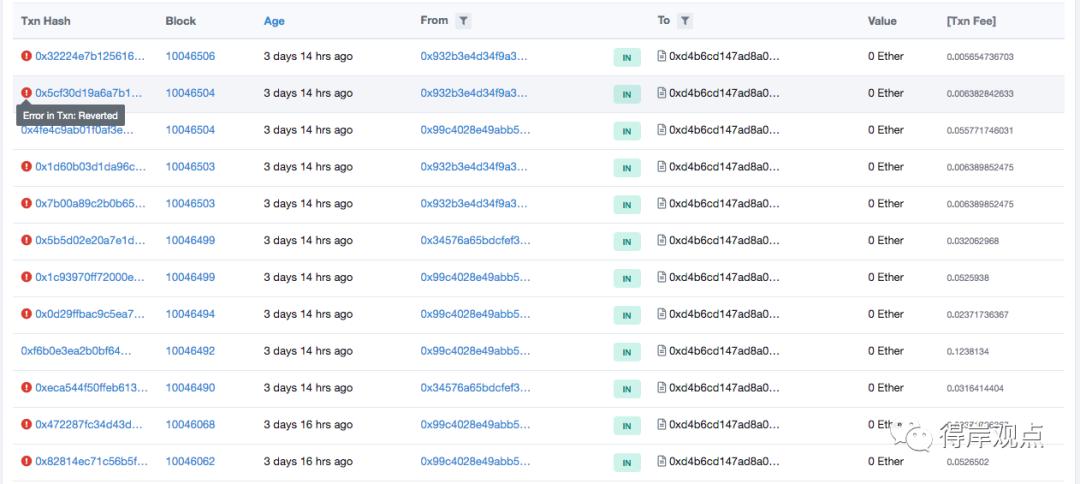1080x484 pixels.
Task: Open block 10046506
Action: click(190, 56)
